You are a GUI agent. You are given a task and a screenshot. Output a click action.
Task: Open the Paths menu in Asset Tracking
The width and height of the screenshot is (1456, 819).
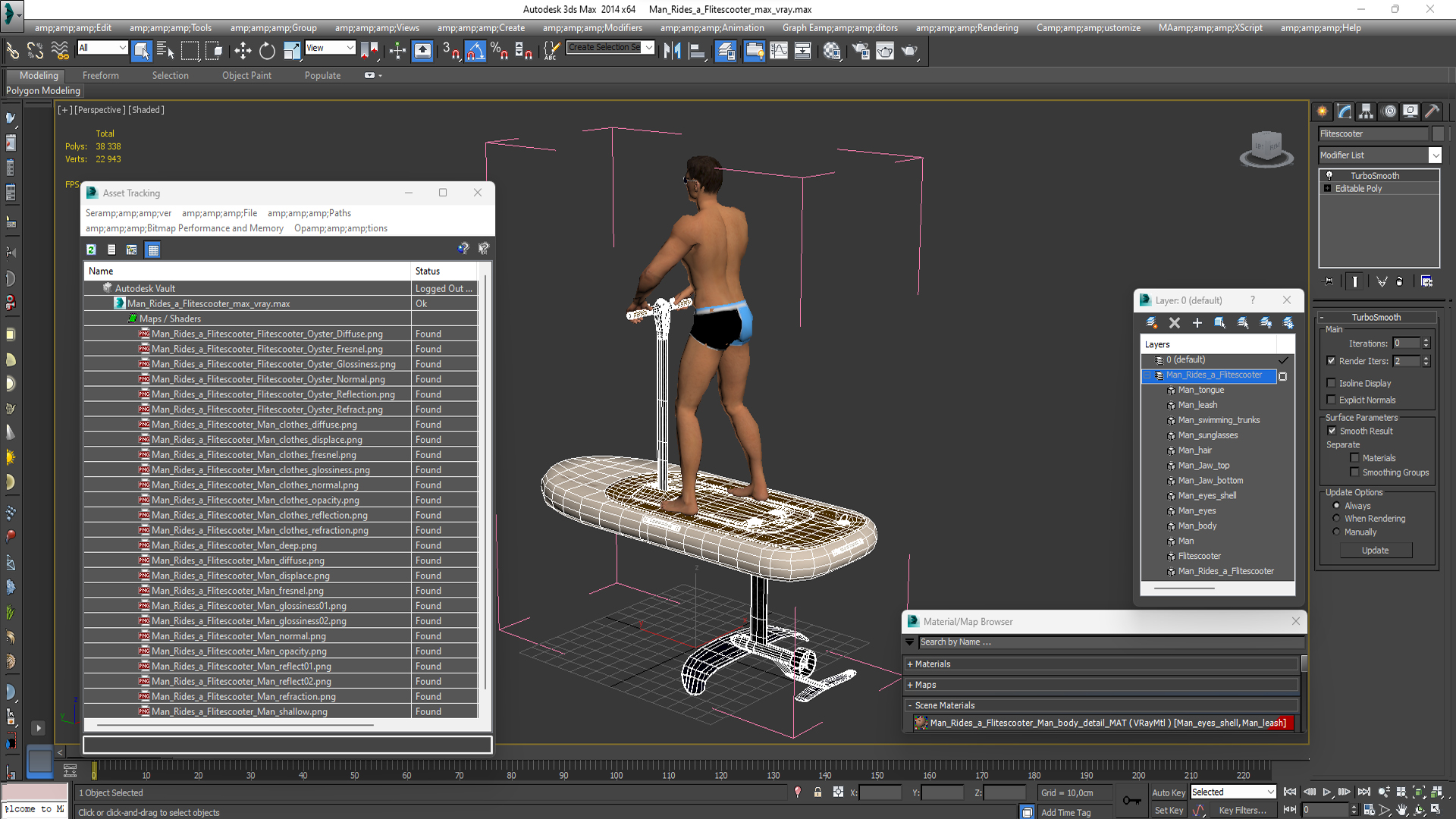click(309, 213)
